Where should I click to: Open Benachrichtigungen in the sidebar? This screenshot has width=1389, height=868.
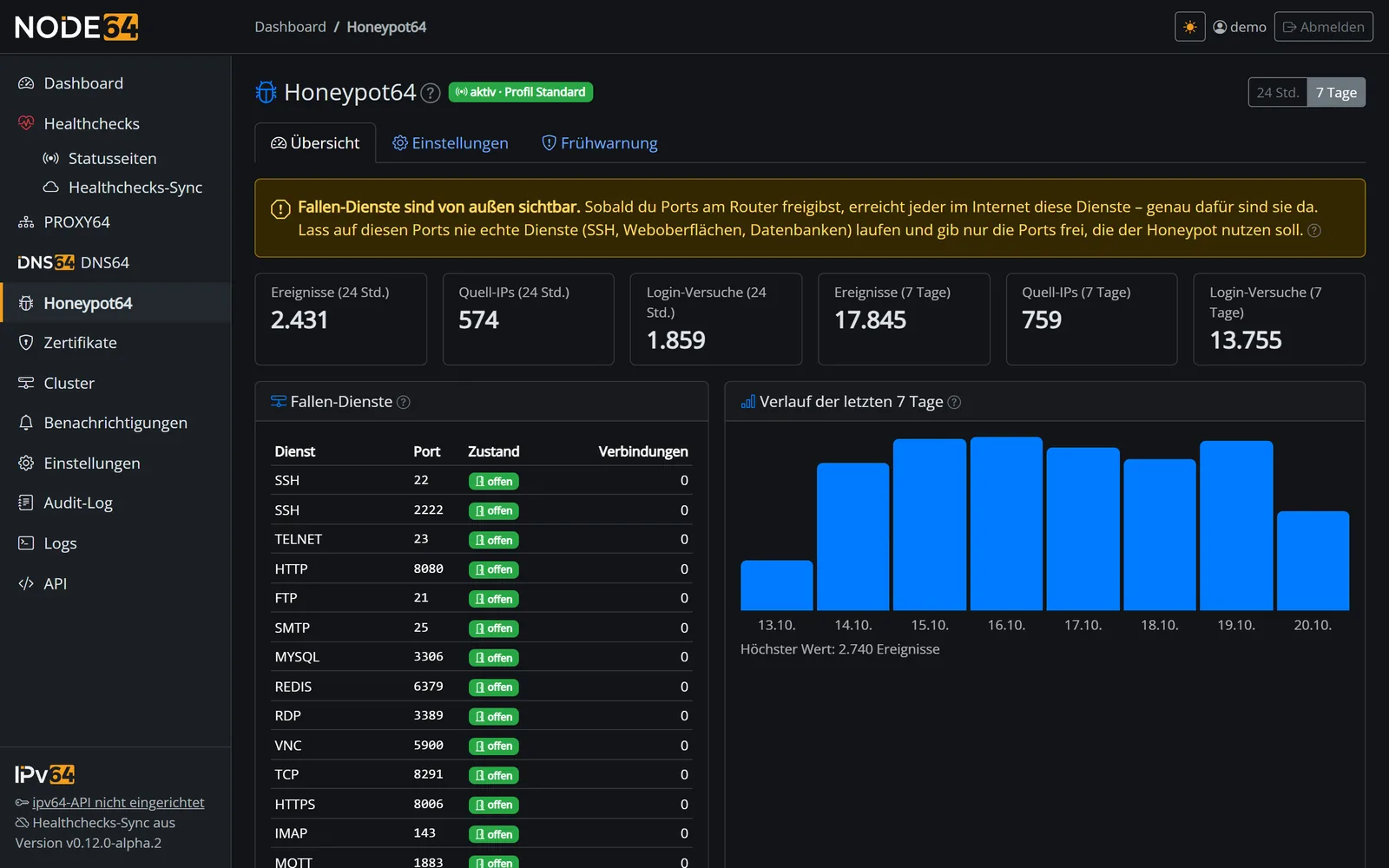tap(115, 423)
